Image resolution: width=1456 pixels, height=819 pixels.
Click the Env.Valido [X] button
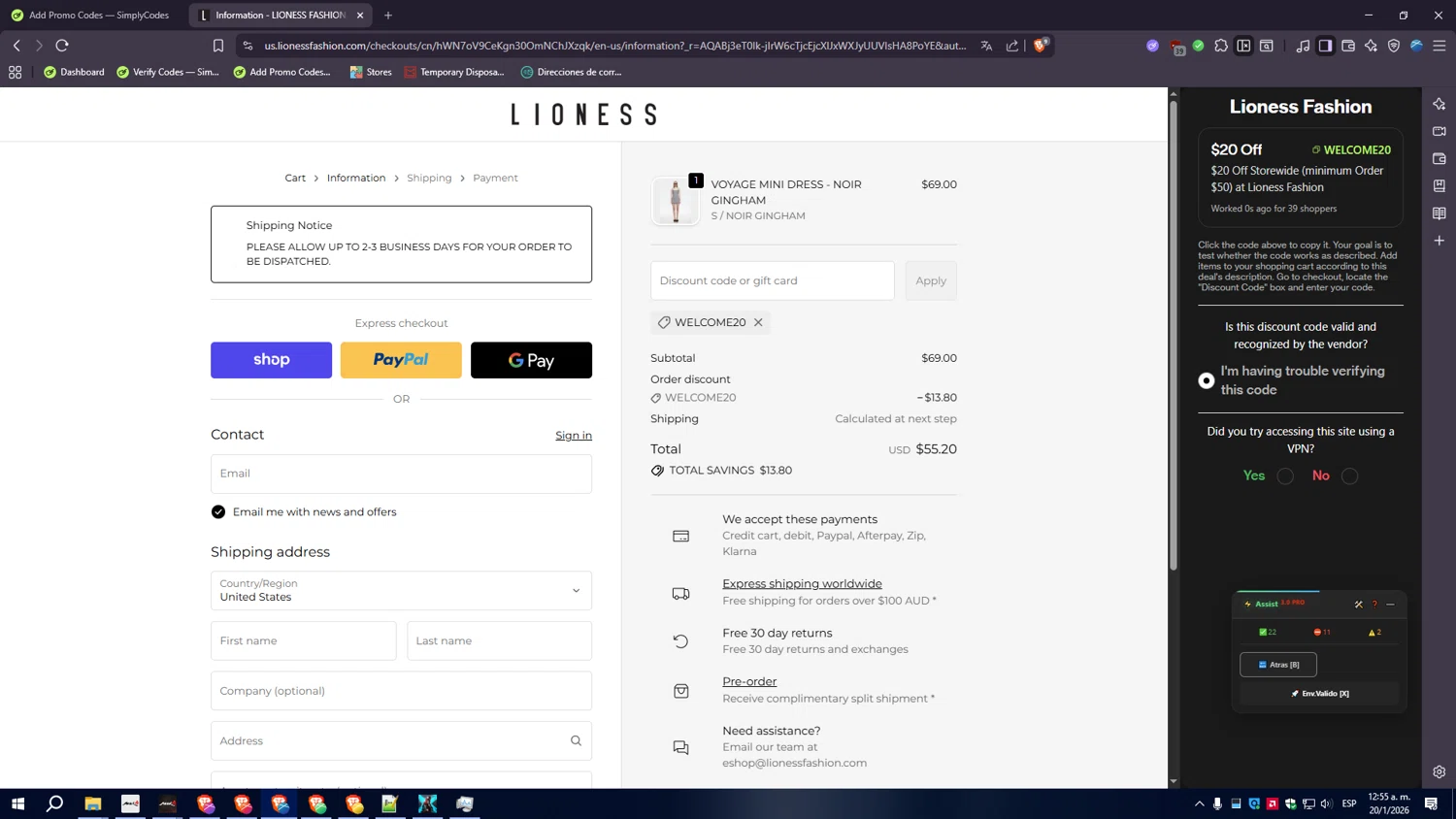(x=1319, y=694)
